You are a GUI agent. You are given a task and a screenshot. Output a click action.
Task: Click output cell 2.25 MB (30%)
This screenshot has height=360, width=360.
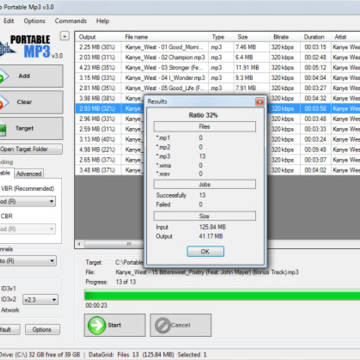(x=97, y=47)
